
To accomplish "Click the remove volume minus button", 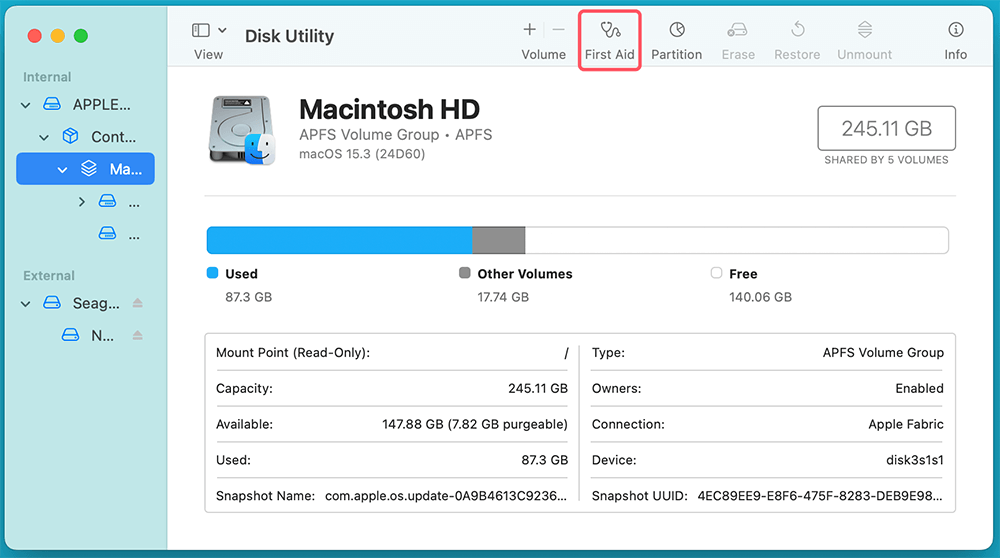I will [558, 30].
